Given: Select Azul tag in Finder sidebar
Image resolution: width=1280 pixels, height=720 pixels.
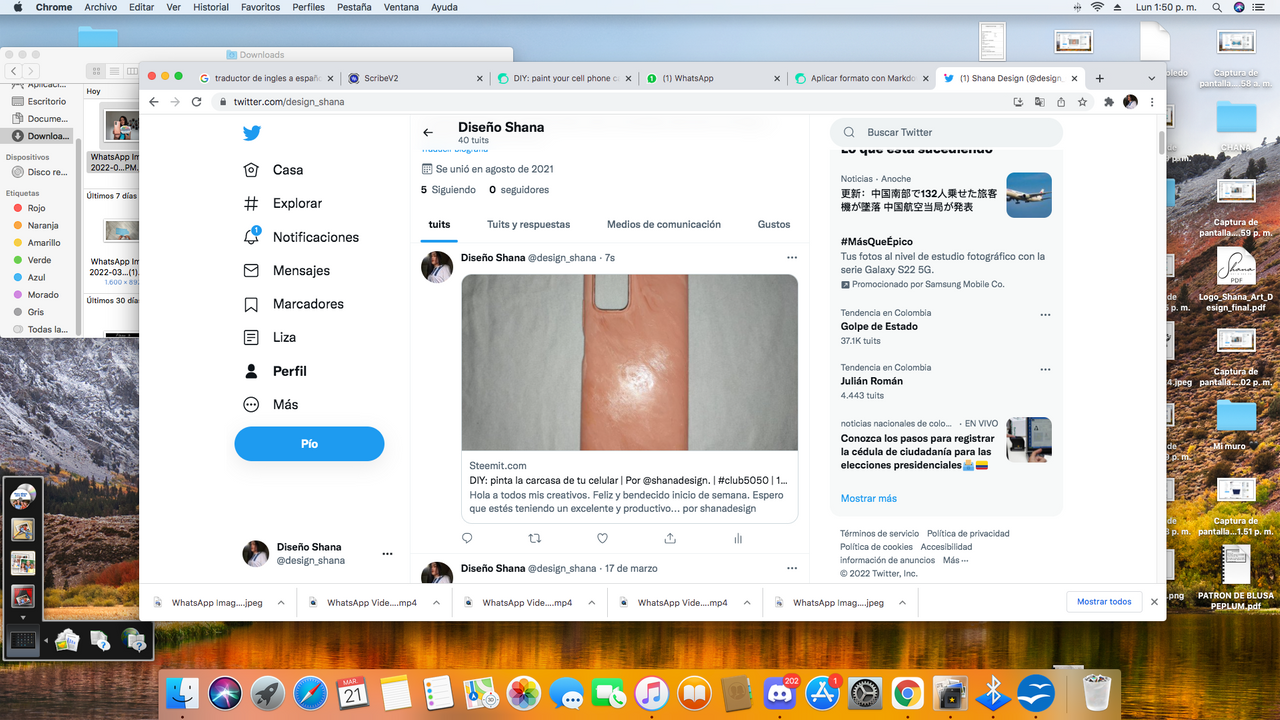Looking at the screenshot, I should [x=29, y=277].
